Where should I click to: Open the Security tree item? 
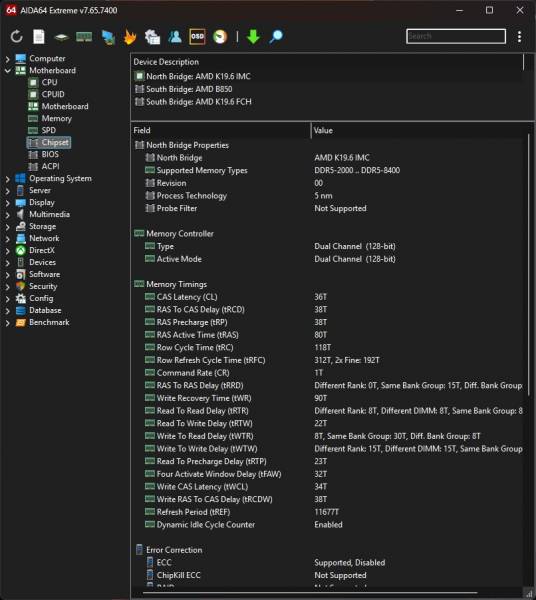pyautogui.click(x=36, y=287)
